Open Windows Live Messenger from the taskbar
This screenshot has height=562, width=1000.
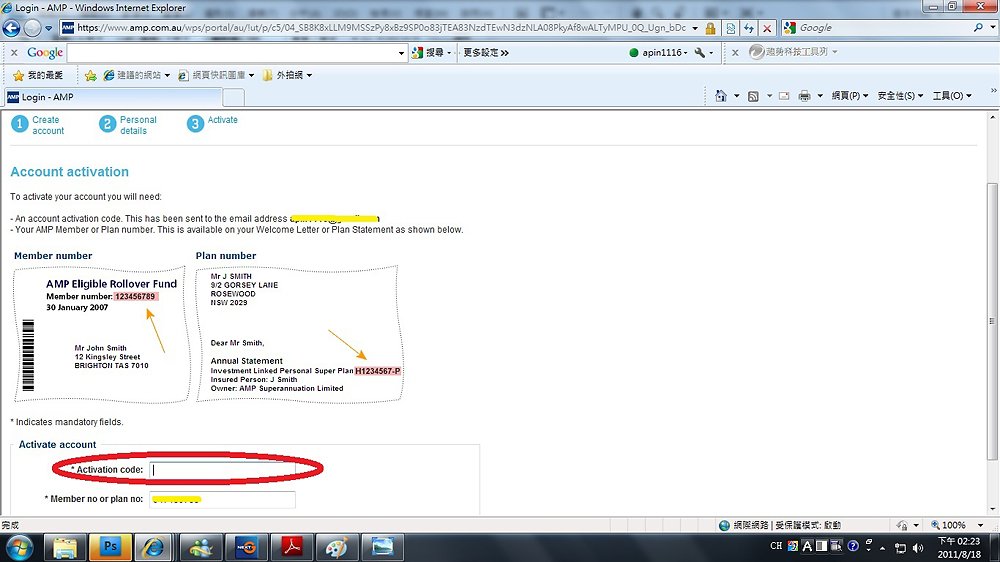point(202,547)
